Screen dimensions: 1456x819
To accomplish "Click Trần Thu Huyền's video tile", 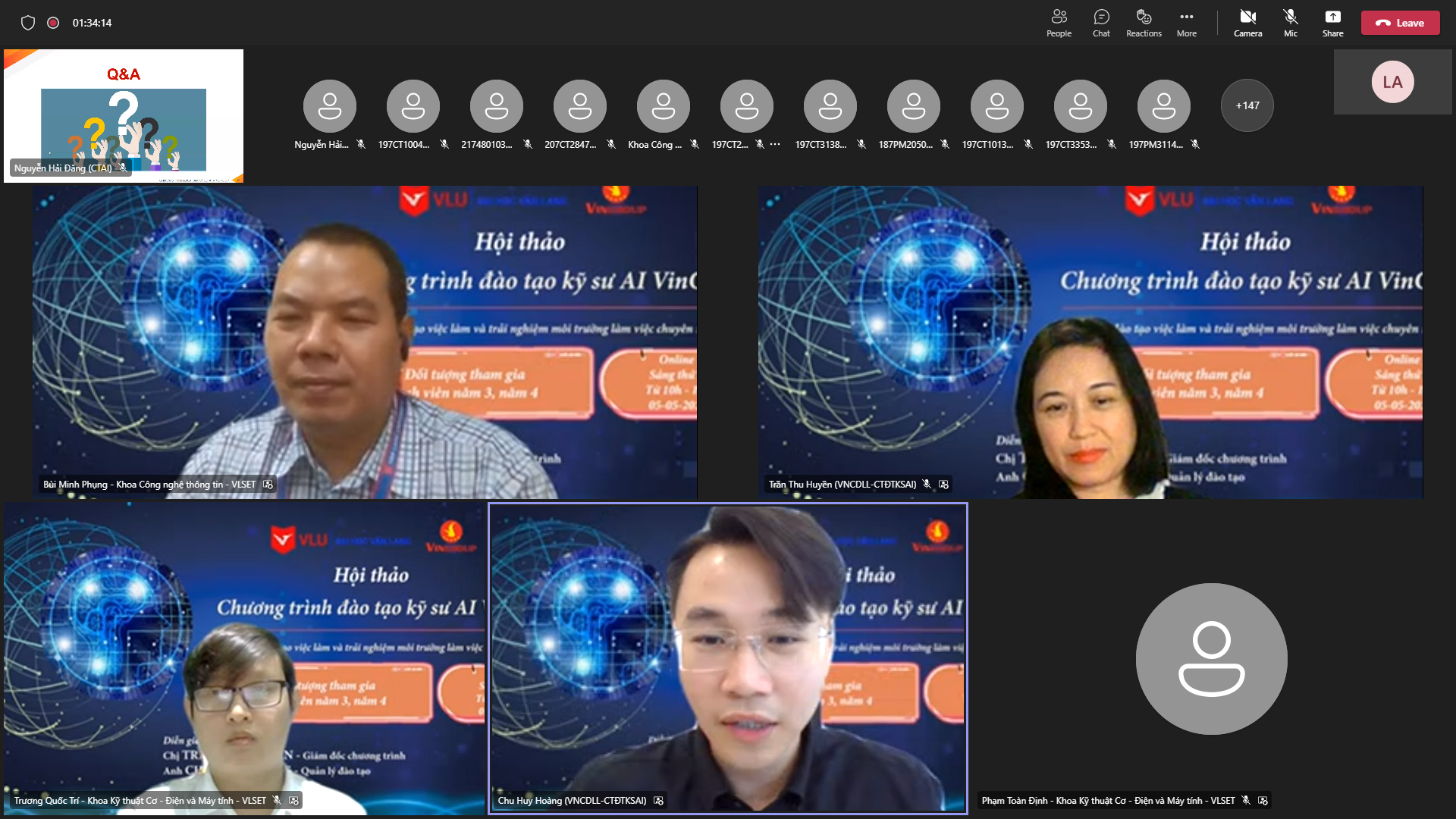I will (1090, 342).
